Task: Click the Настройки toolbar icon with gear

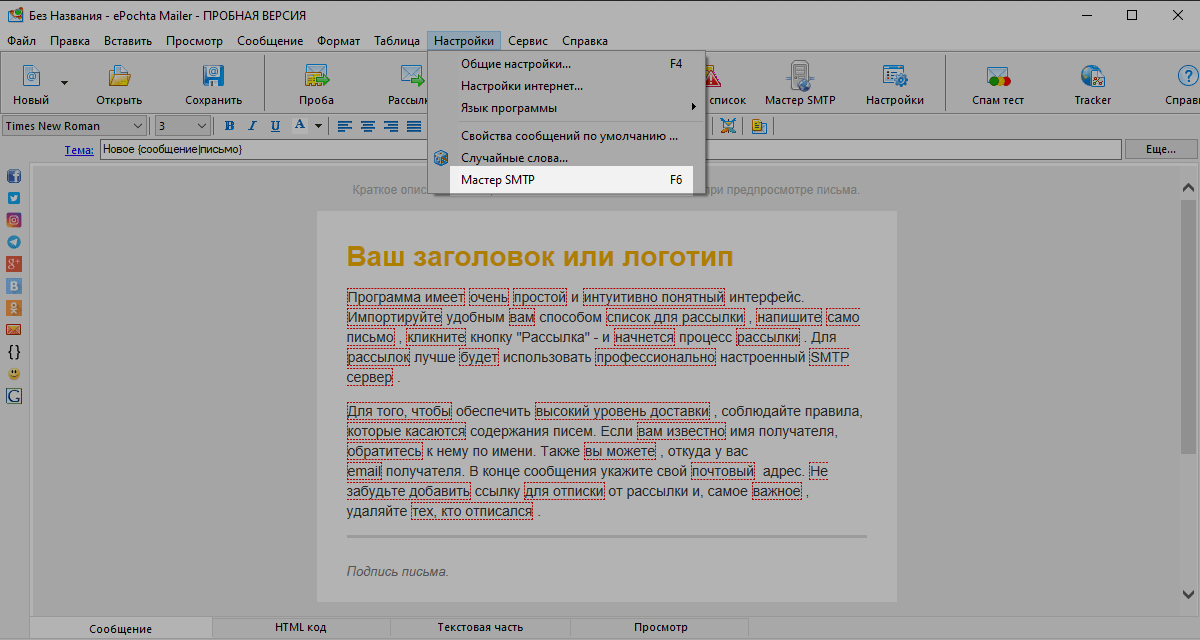Action: pos(894,75)
